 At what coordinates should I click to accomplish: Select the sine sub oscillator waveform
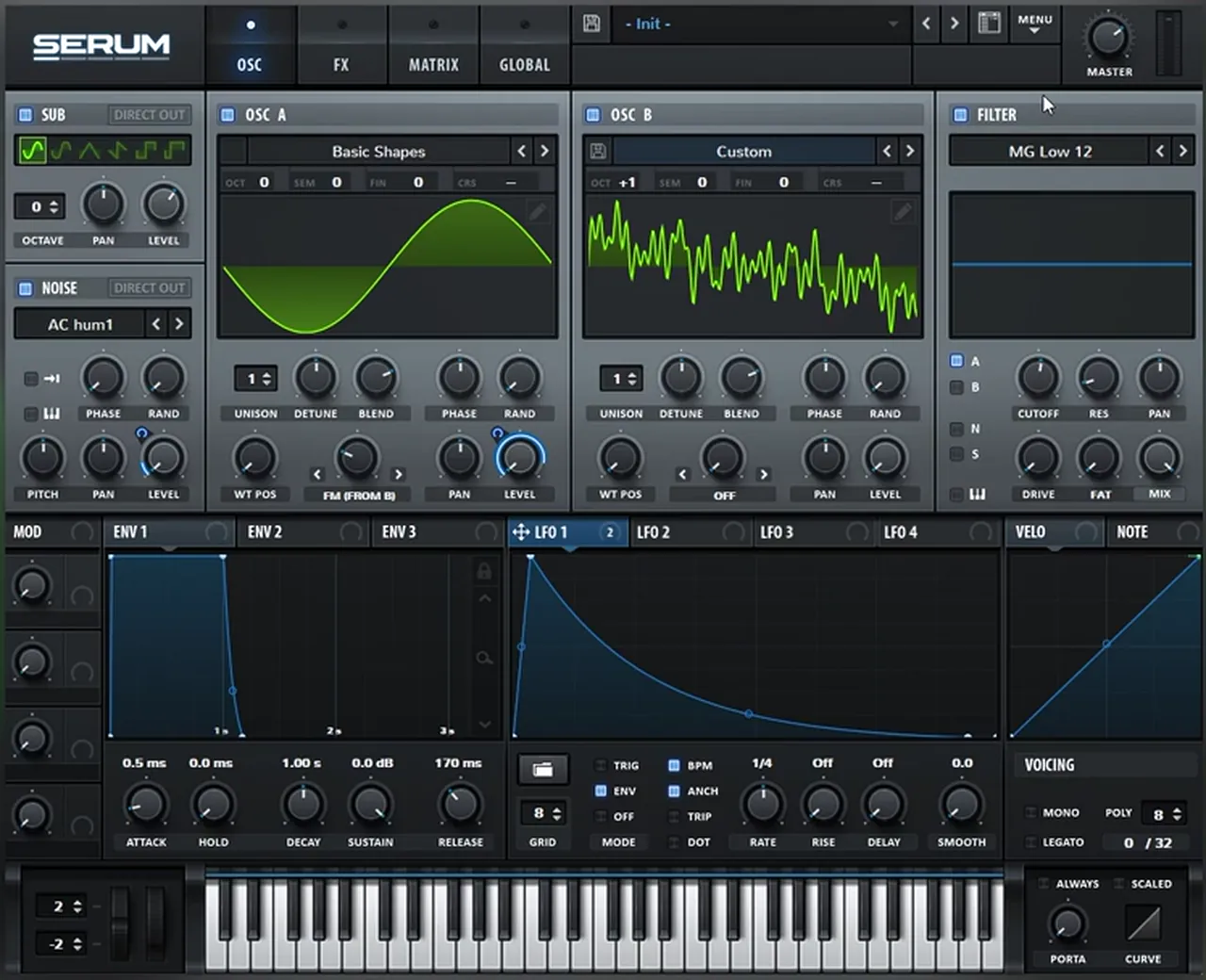(x=33, y=151)
